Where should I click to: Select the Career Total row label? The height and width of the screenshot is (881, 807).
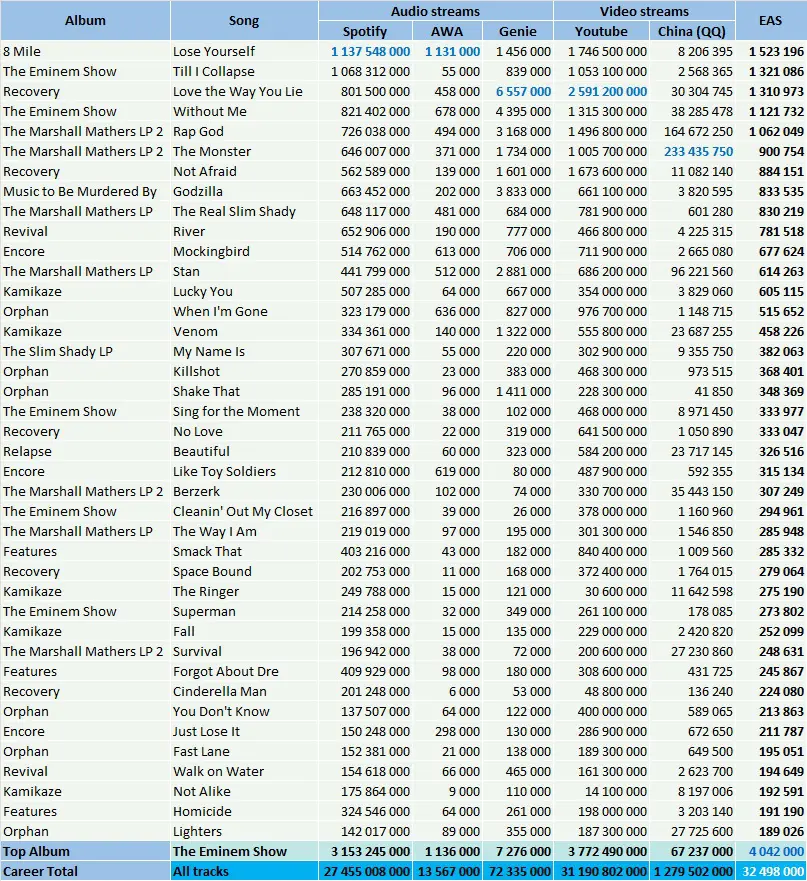tap(85, 871)
